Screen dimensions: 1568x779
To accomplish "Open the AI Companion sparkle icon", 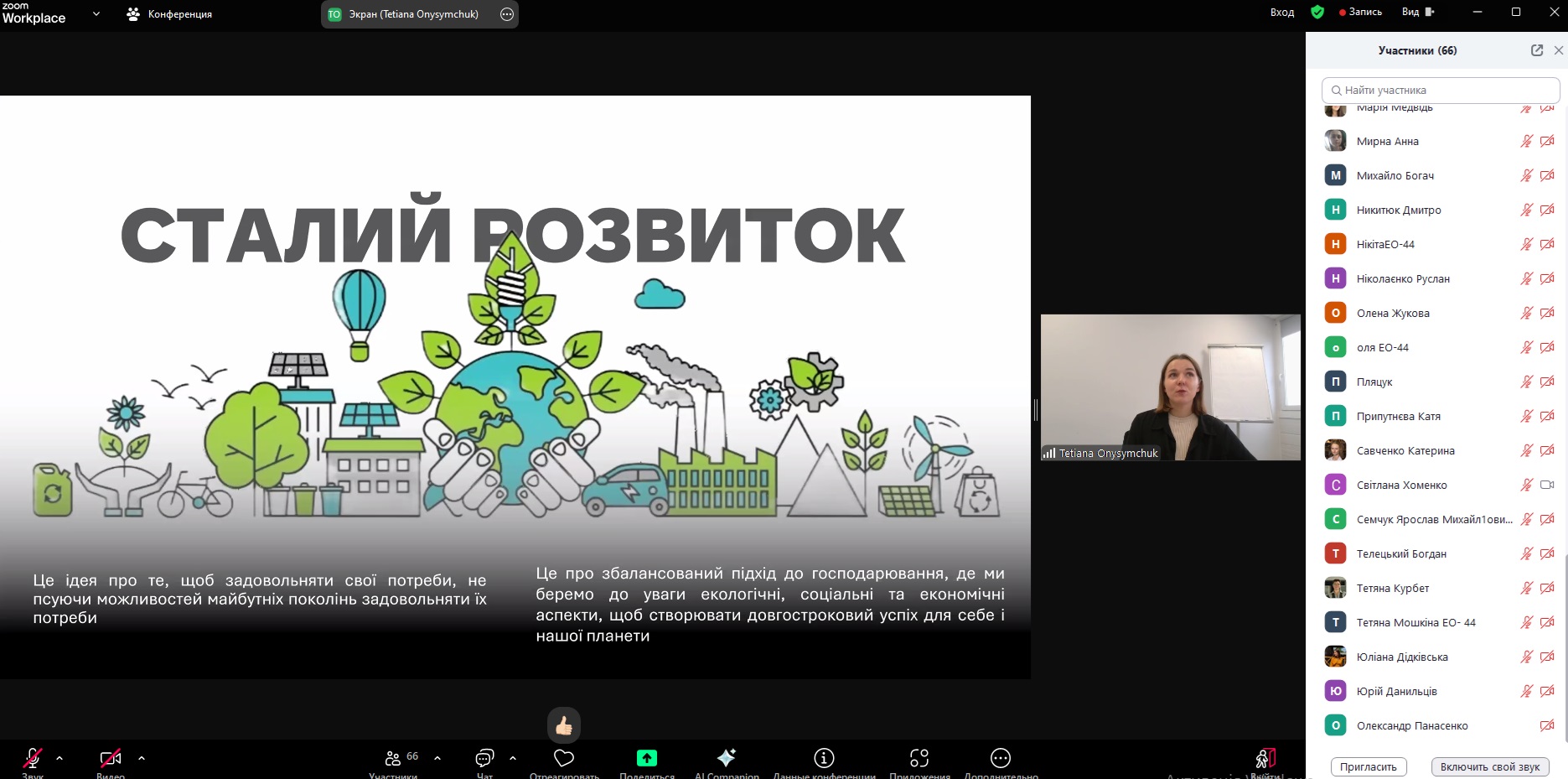I will (x=726, y=758).
